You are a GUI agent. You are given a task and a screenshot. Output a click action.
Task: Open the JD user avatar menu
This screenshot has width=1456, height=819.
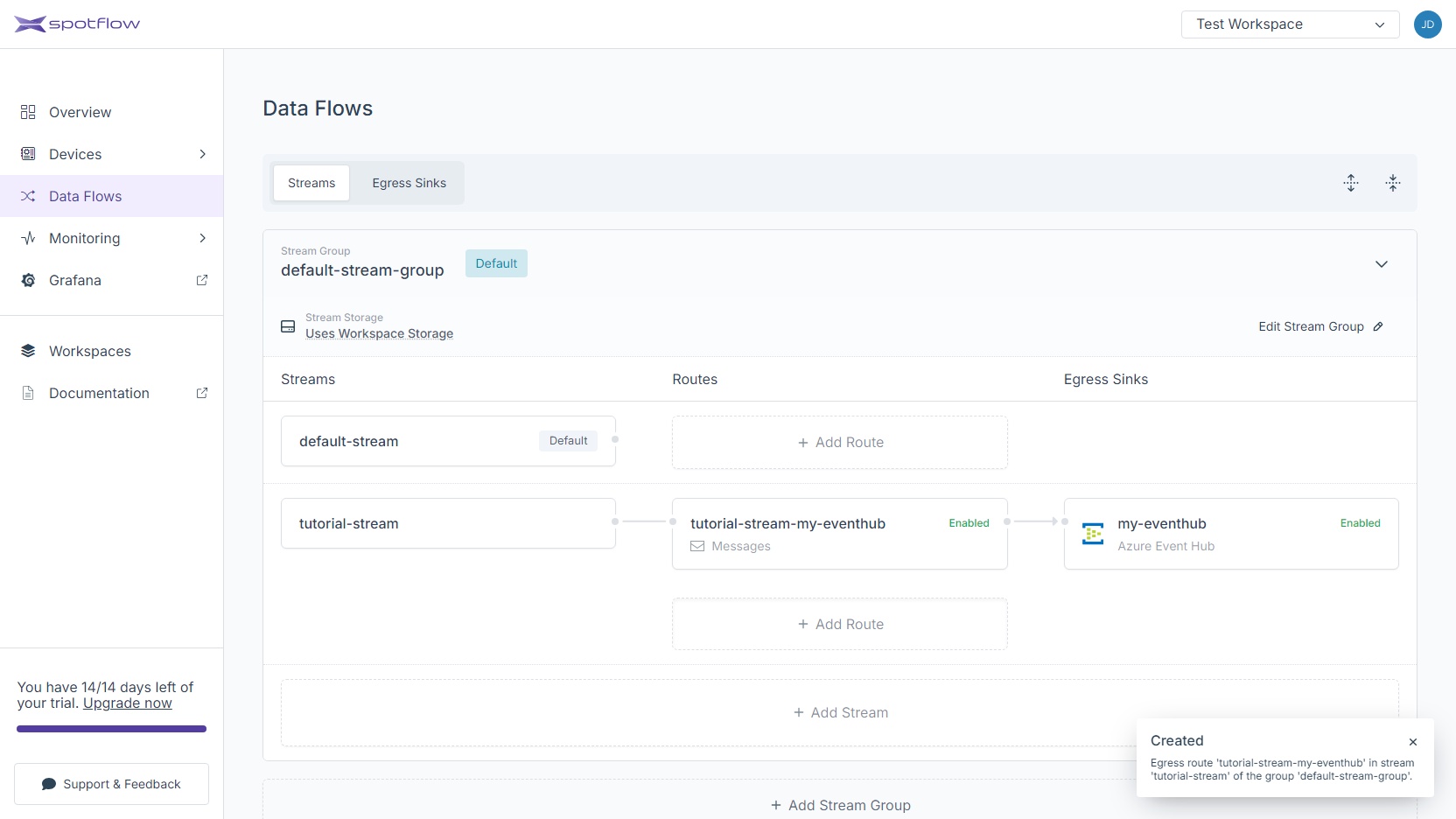pos(1427,24)
